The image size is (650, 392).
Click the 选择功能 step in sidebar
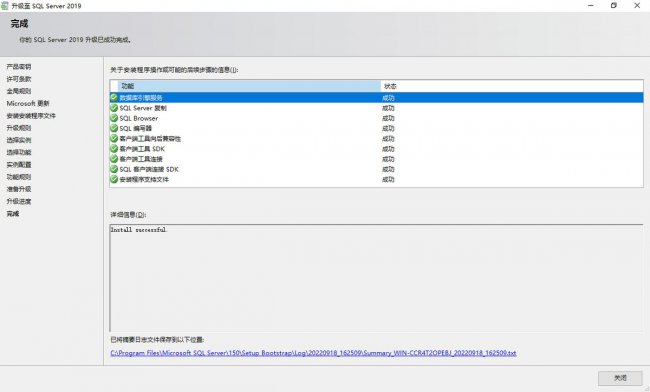pyautogui.click(x=19, y=152)
